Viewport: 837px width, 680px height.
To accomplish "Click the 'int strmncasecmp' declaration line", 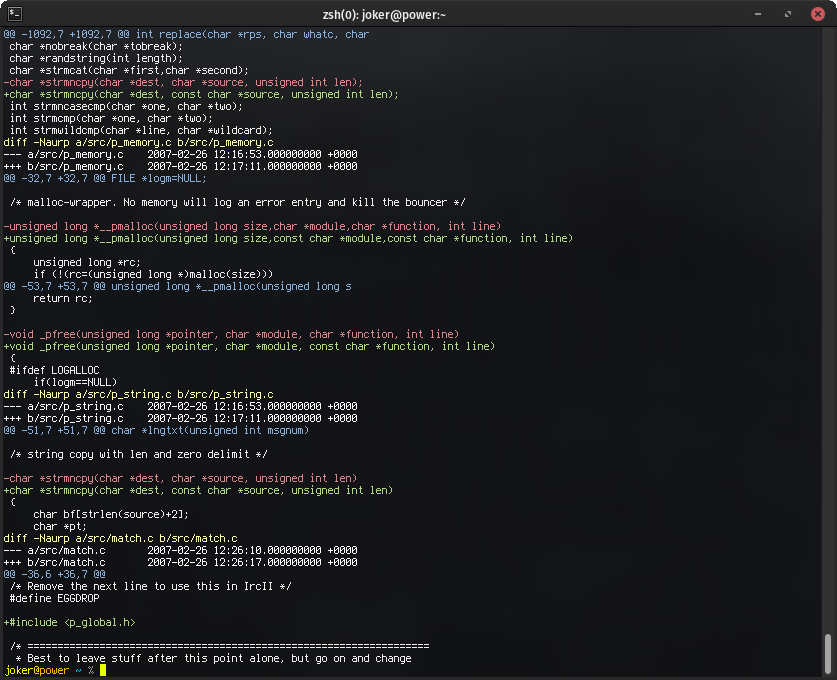I will (x=126, y=107).
